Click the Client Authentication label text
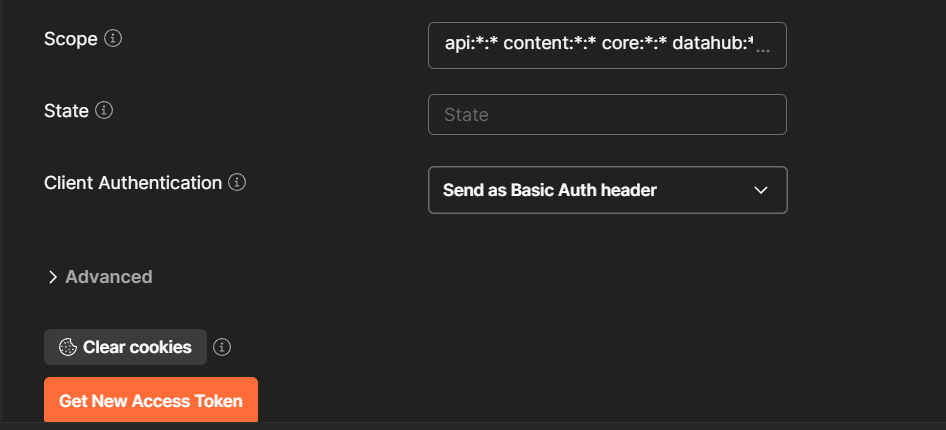The image size is (946, 430). pyautogui.click(x=133, y=183)
